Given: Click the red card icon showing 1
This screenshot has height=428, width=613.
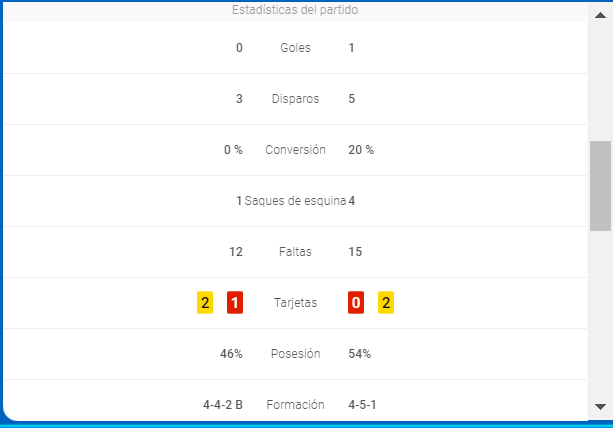Looking at the screenshot, I should coord(235,303).
